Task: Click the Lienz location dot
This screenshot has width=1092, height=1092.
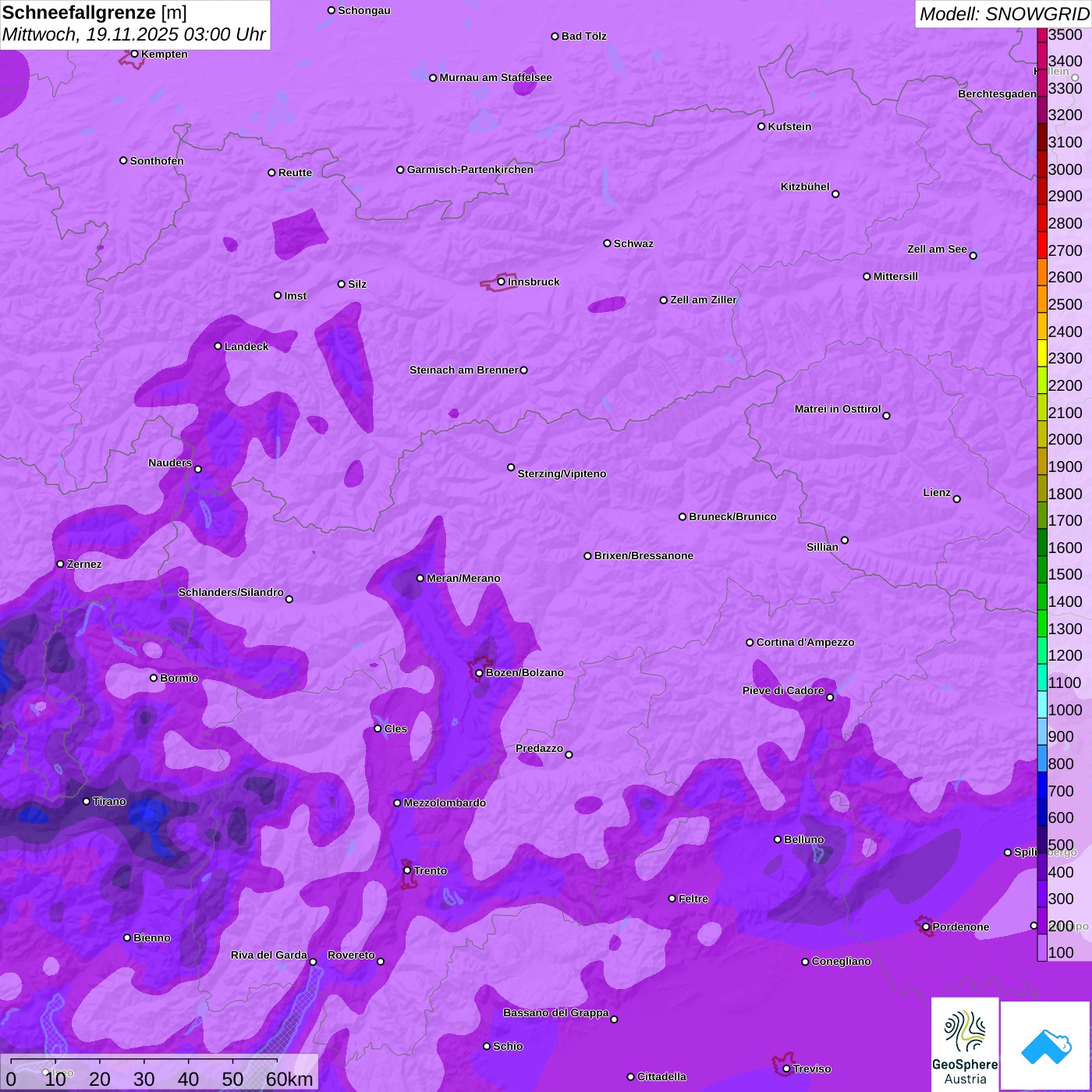Action: (957, 499)
